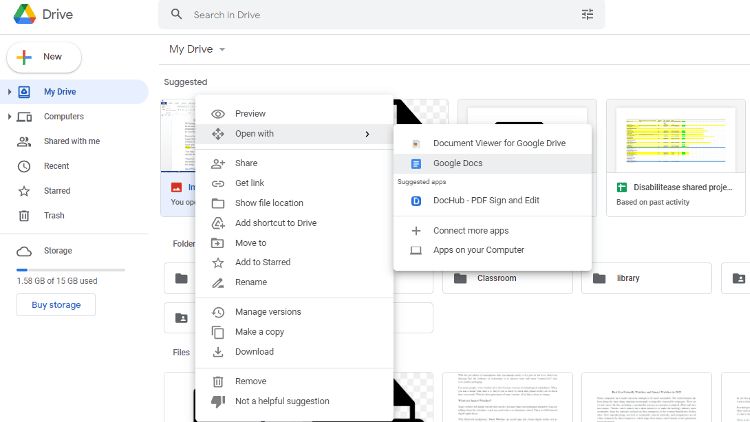Open Shared with me in sidebar
This screenshot has width=750, height=422.
[x=74, y=141]
